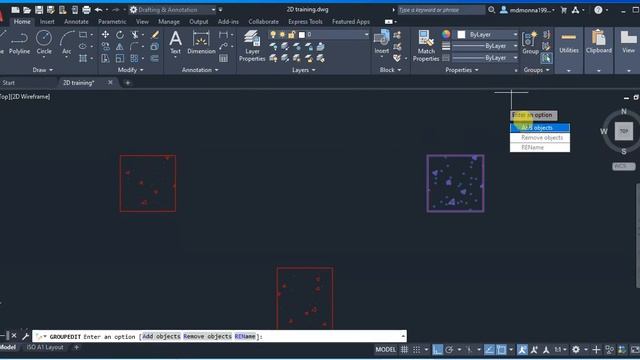The width and height of the screenshot is (640, 360).
Task: Click the Undo arrow in quick access toolbar
Action: (x=99, y=9)
